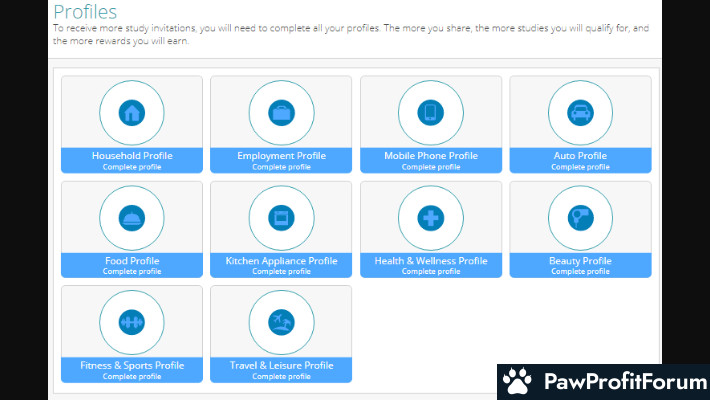
Task: Click the Health & Wellness Profile title
Action: click(x=431, y=261)
